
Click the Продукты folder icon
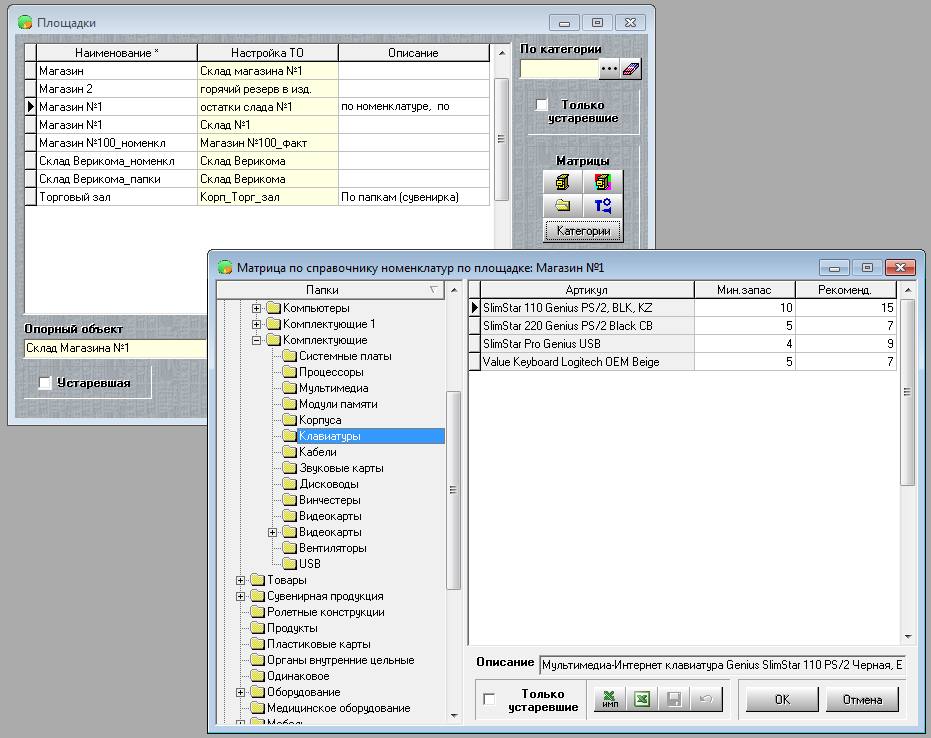[257, 628]
